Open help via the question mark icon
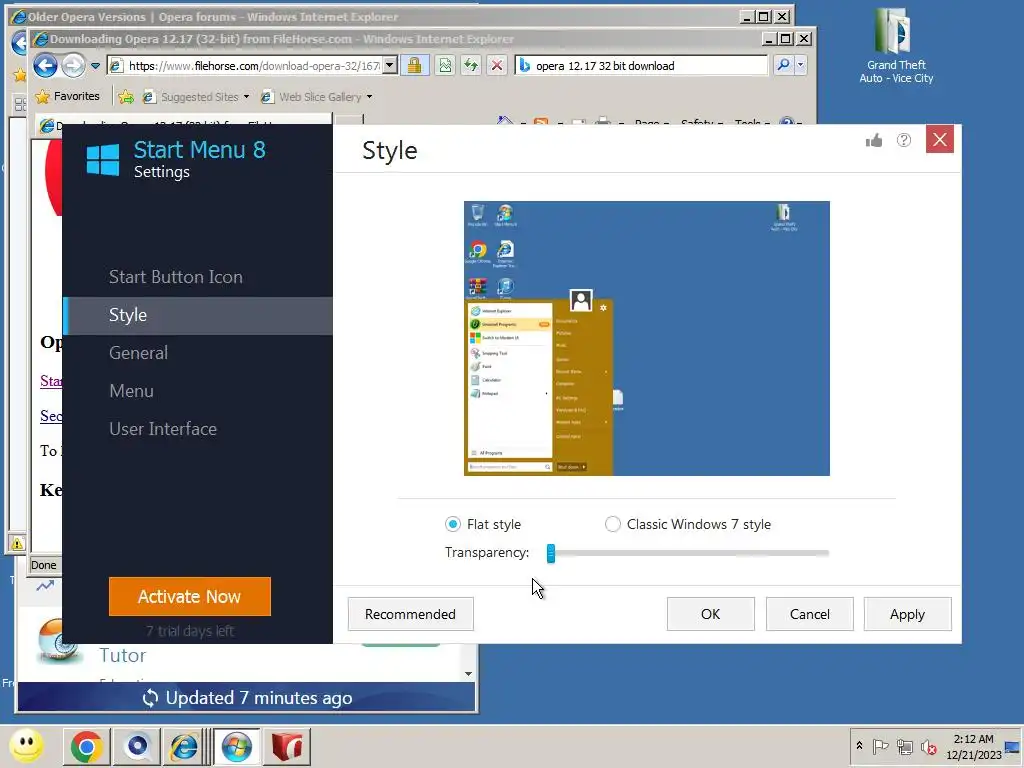Screen dimensions: 1024x768 point(904,140)
